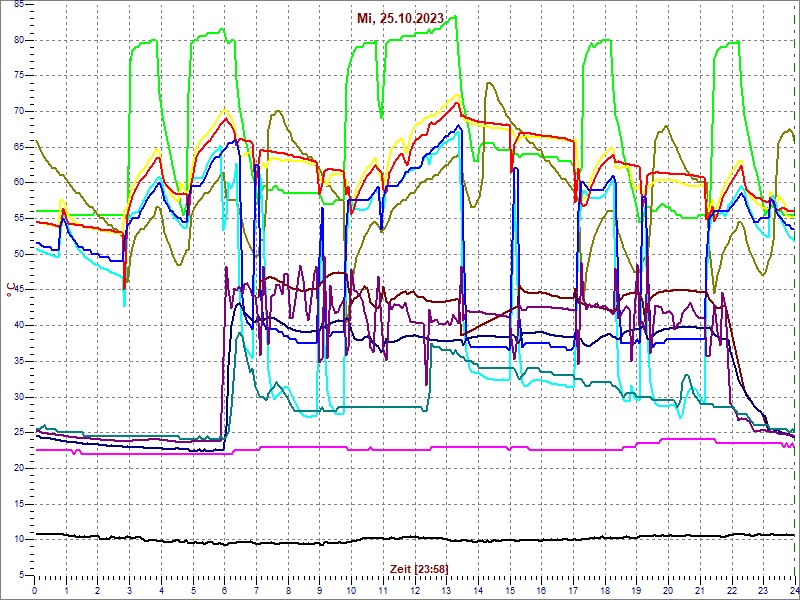
Task: Select the 35 label on the temperature axis
Action: tap(19, 361)
